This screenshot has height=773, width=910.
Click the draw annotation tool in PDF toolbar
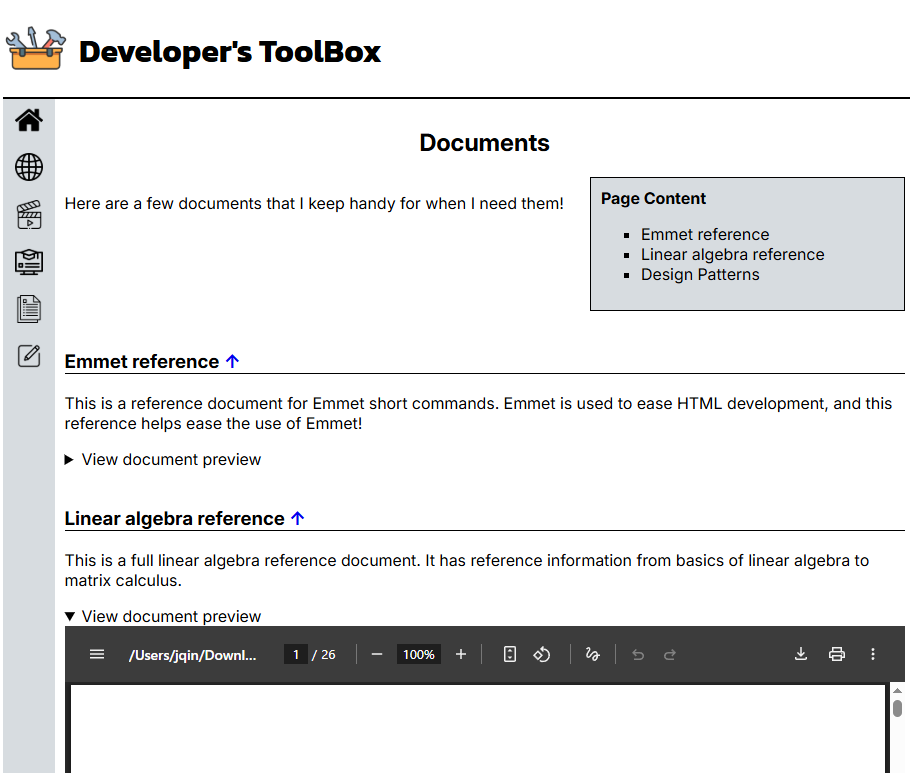592,654
